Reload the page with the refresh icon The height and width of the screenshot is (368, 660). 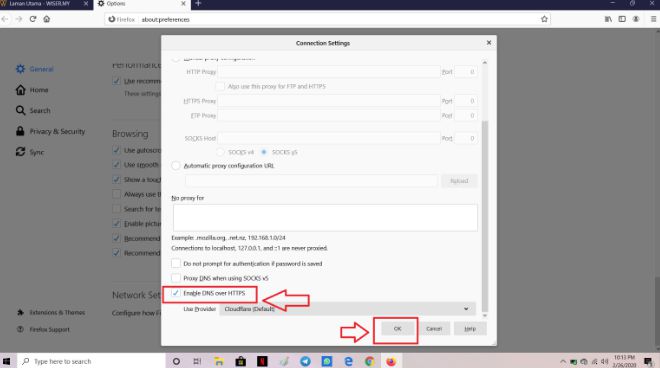click(x=33, y=19)
